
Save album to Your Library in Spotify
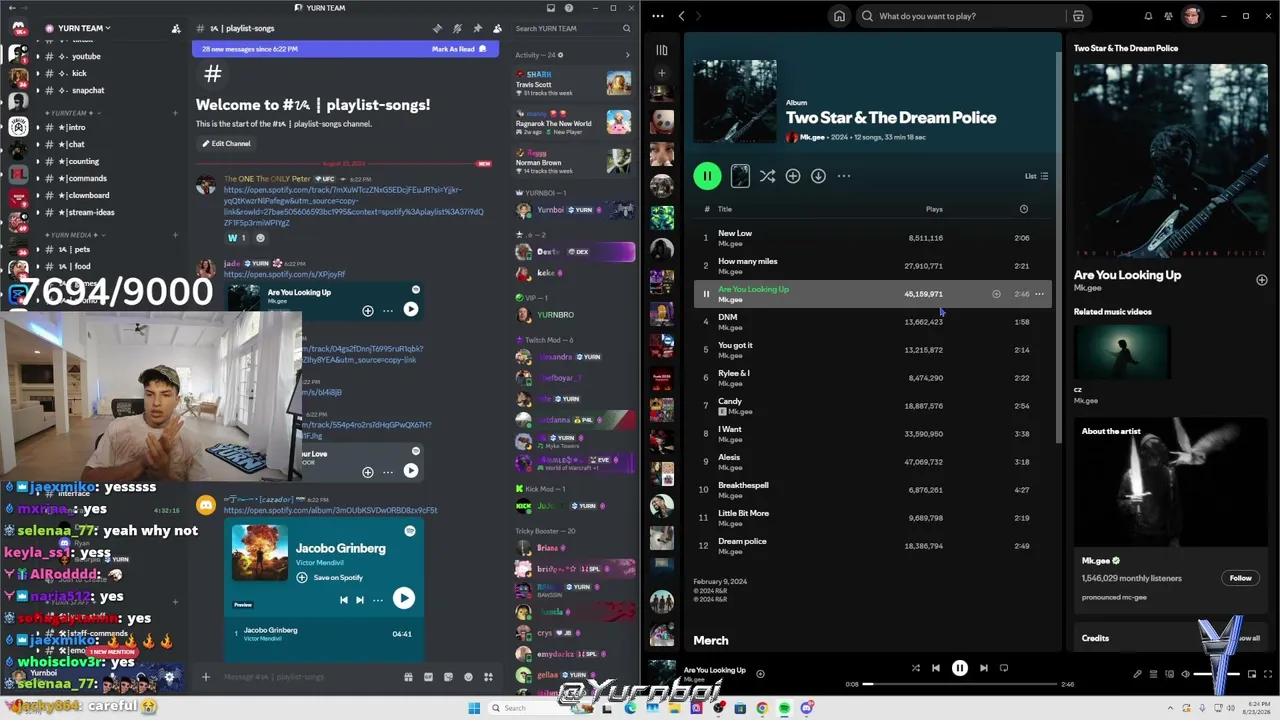click(793, 176)
